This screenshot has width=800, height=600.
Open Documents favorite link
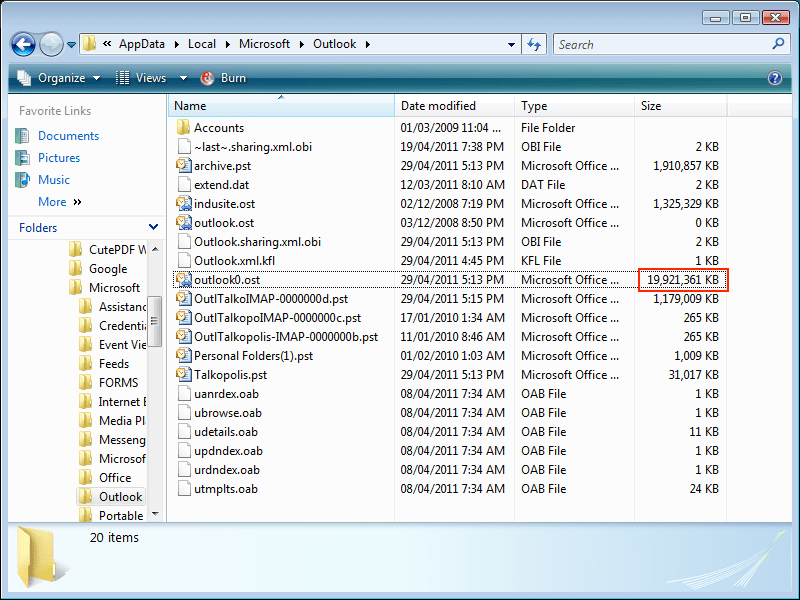tap(68, 136)
